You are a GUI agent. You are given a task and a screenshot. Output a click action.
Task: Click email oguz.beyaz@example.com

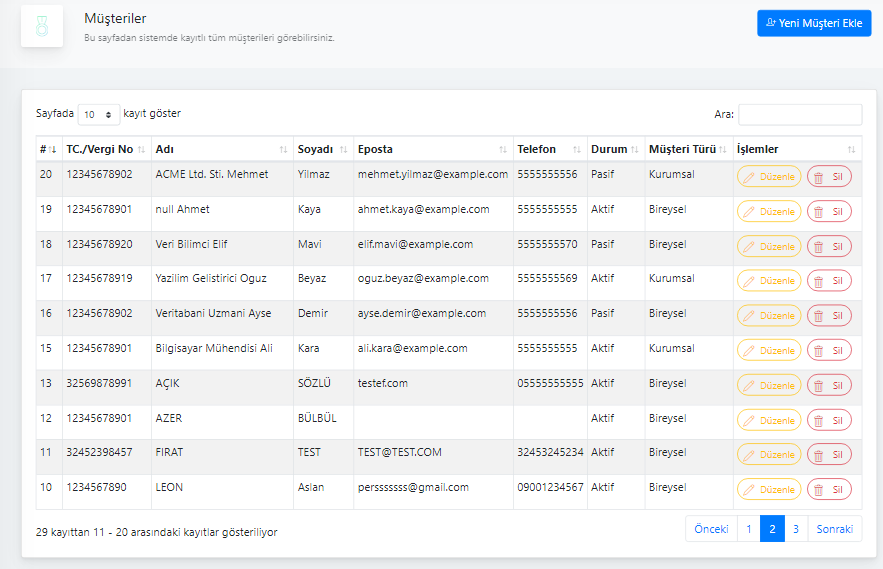(423, 278)
